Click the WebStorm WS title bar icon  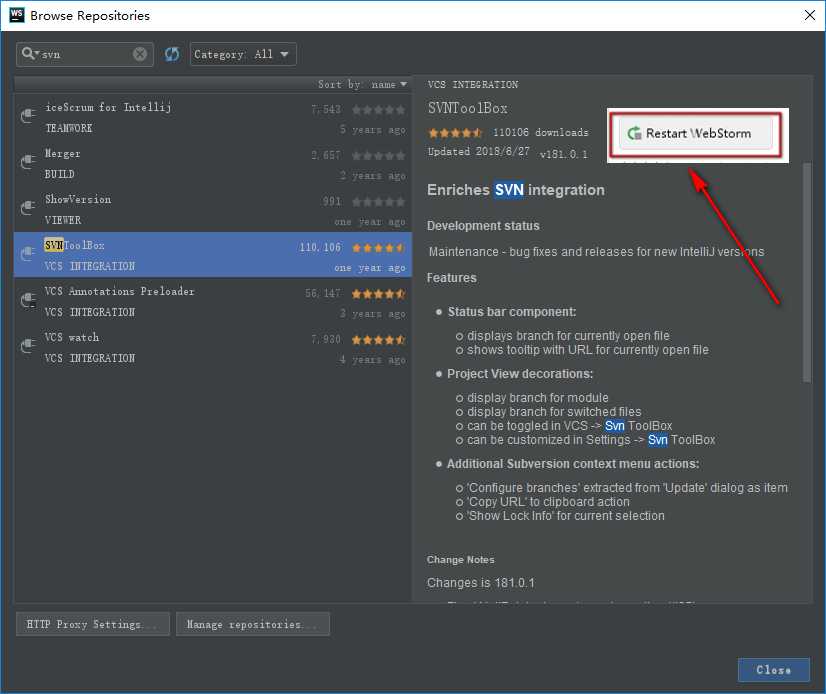[x=17, y=15]
